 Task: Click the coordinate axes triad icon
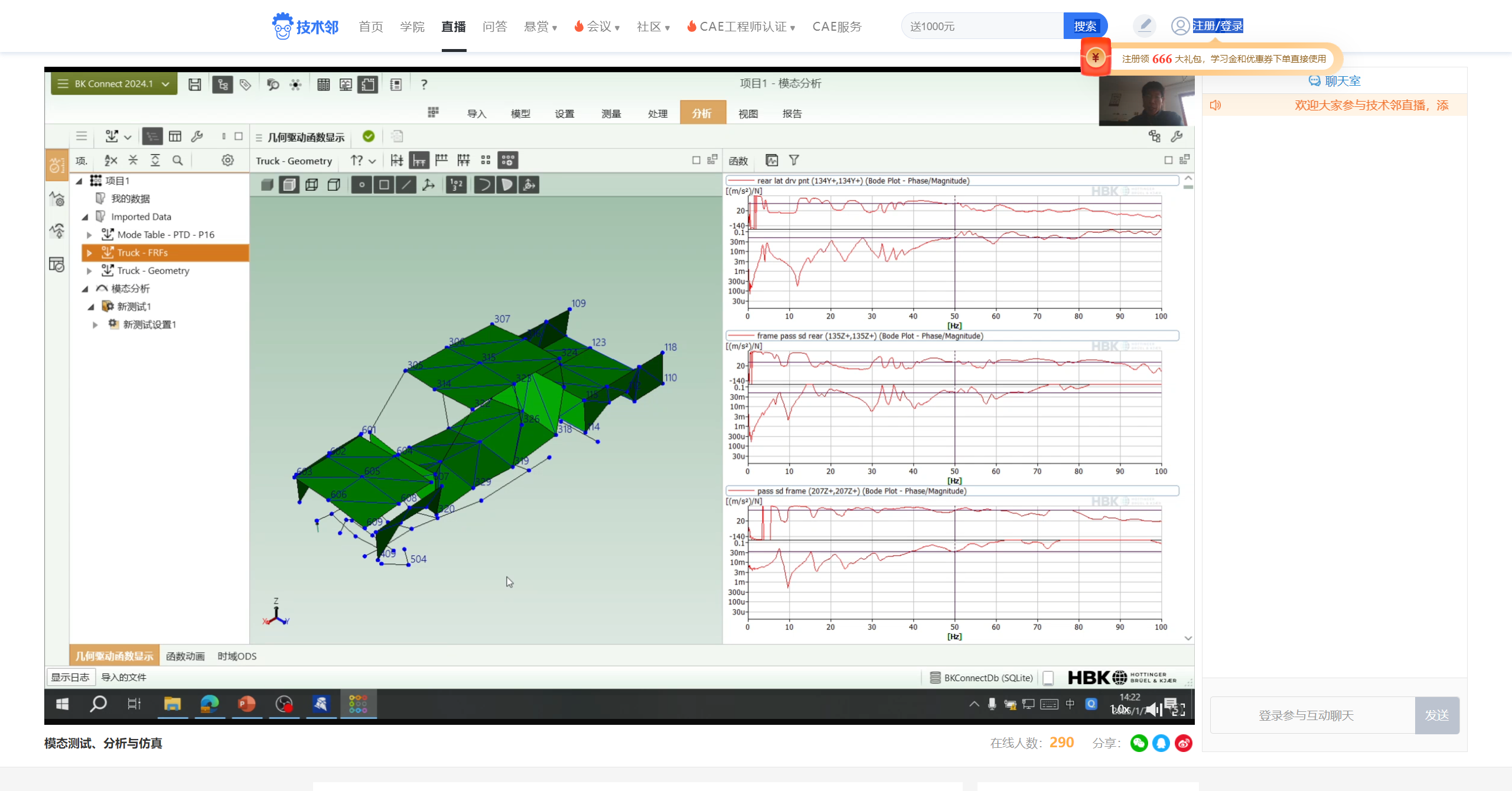click(428, 185)
